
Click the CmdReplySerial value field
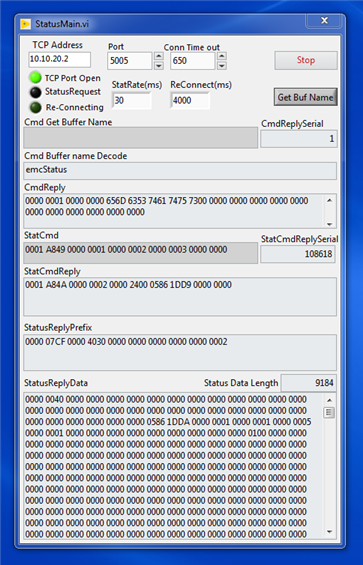(x=299, y=139)
